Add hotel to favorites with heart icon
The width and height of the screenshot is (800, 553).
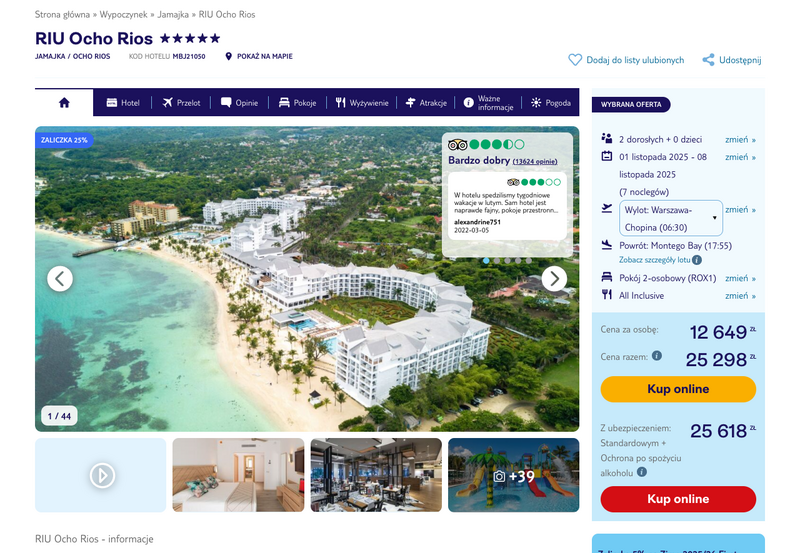point(575,60)
